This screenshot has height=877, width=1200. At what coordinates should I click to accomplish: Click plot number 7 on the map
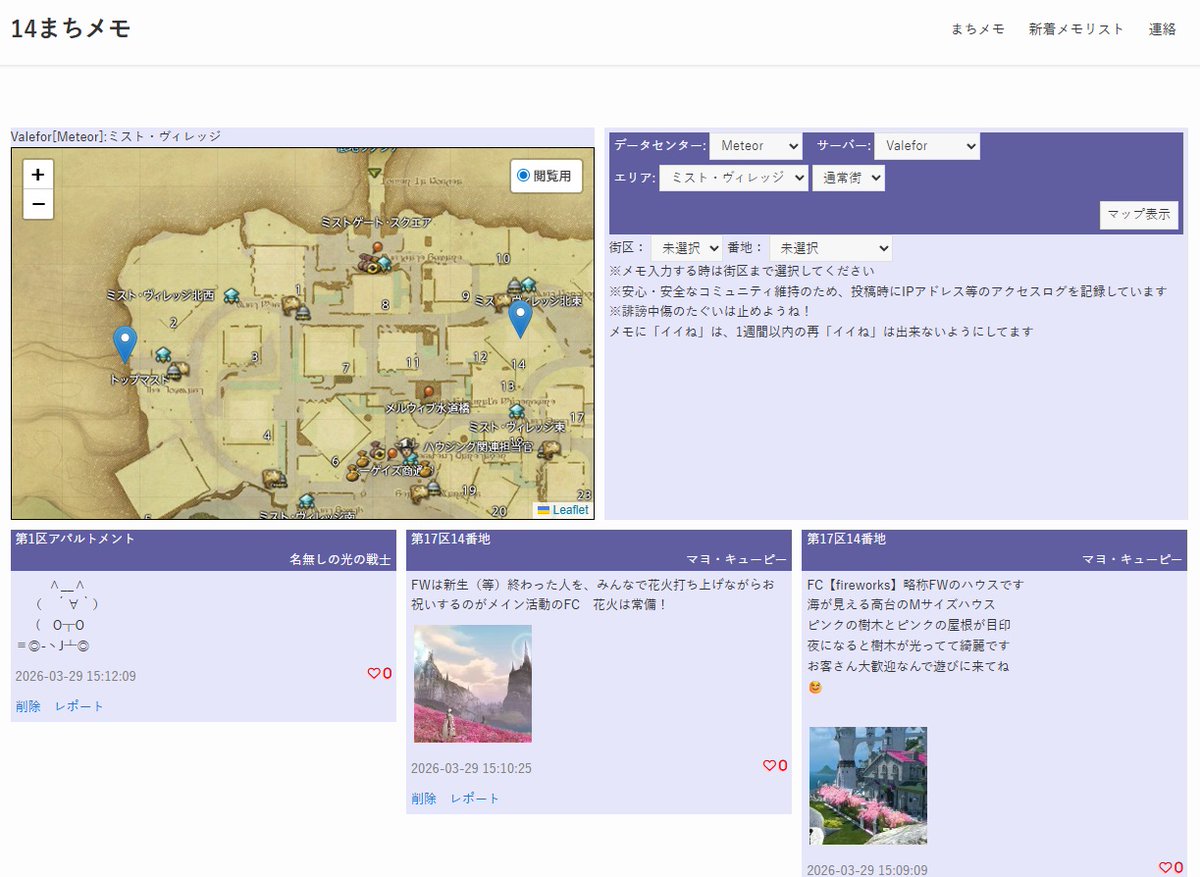(x=345, y=368)
